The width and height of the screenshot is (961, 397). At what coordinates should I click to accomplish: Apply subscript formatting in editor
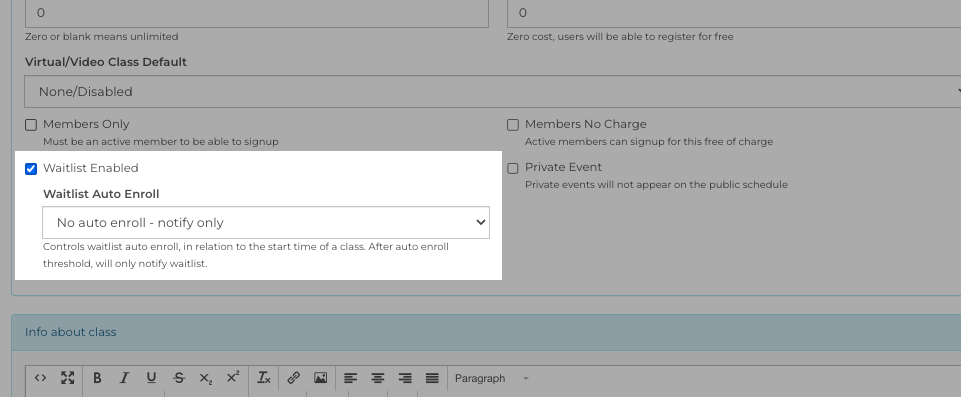205,378
